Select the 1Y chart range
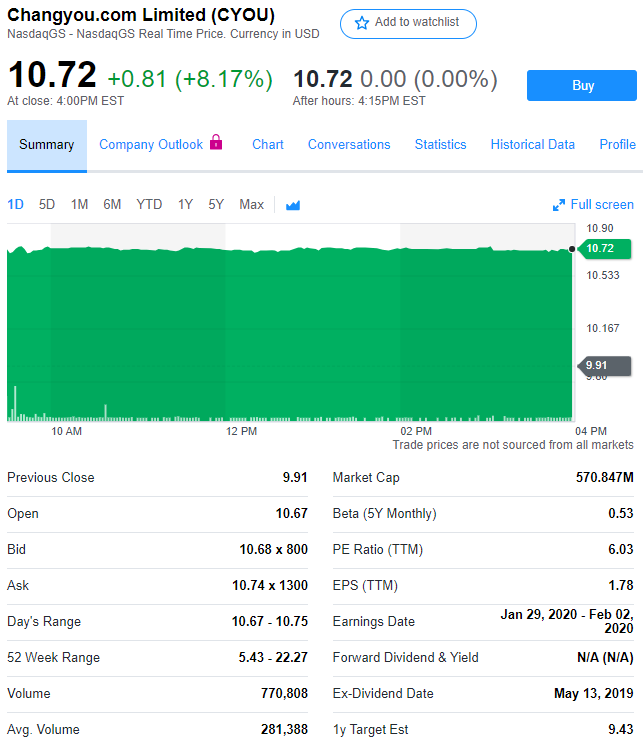Image resolution: width=643 pixels, height=744 pixels. tap(185, 205)
